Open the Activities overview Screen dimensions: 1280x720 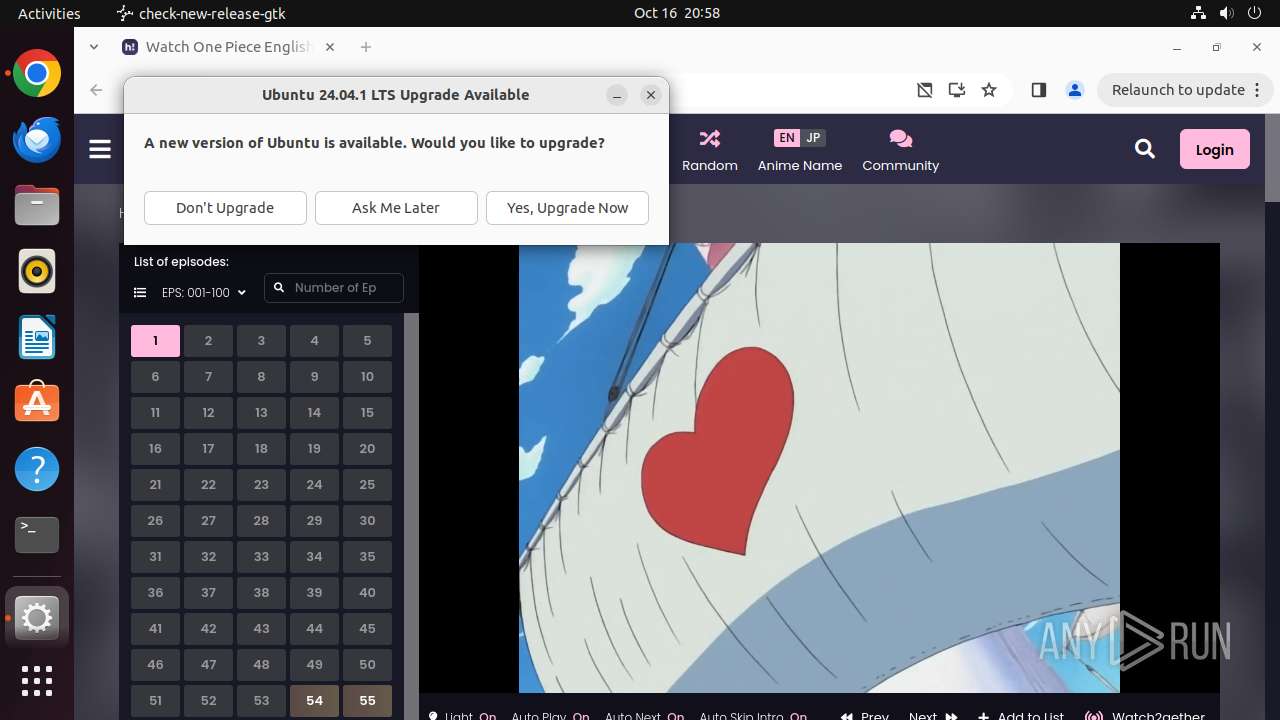pos(49,13)
